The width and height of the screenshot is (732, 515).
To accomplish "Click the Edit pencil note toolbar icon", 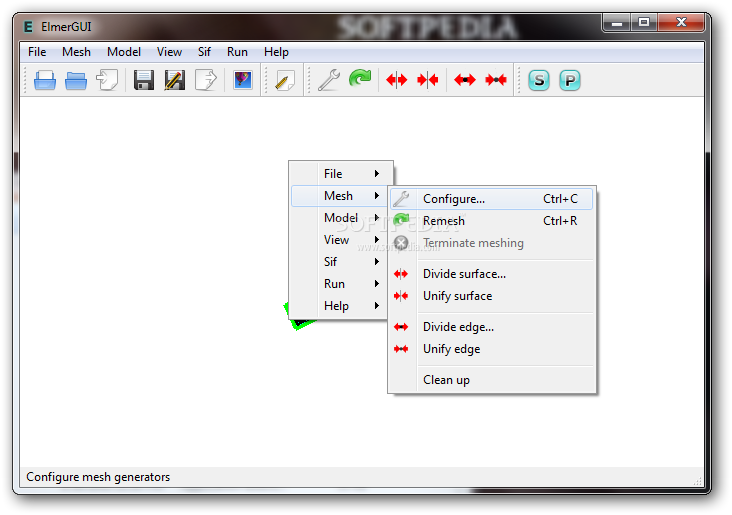I will 284,80.
